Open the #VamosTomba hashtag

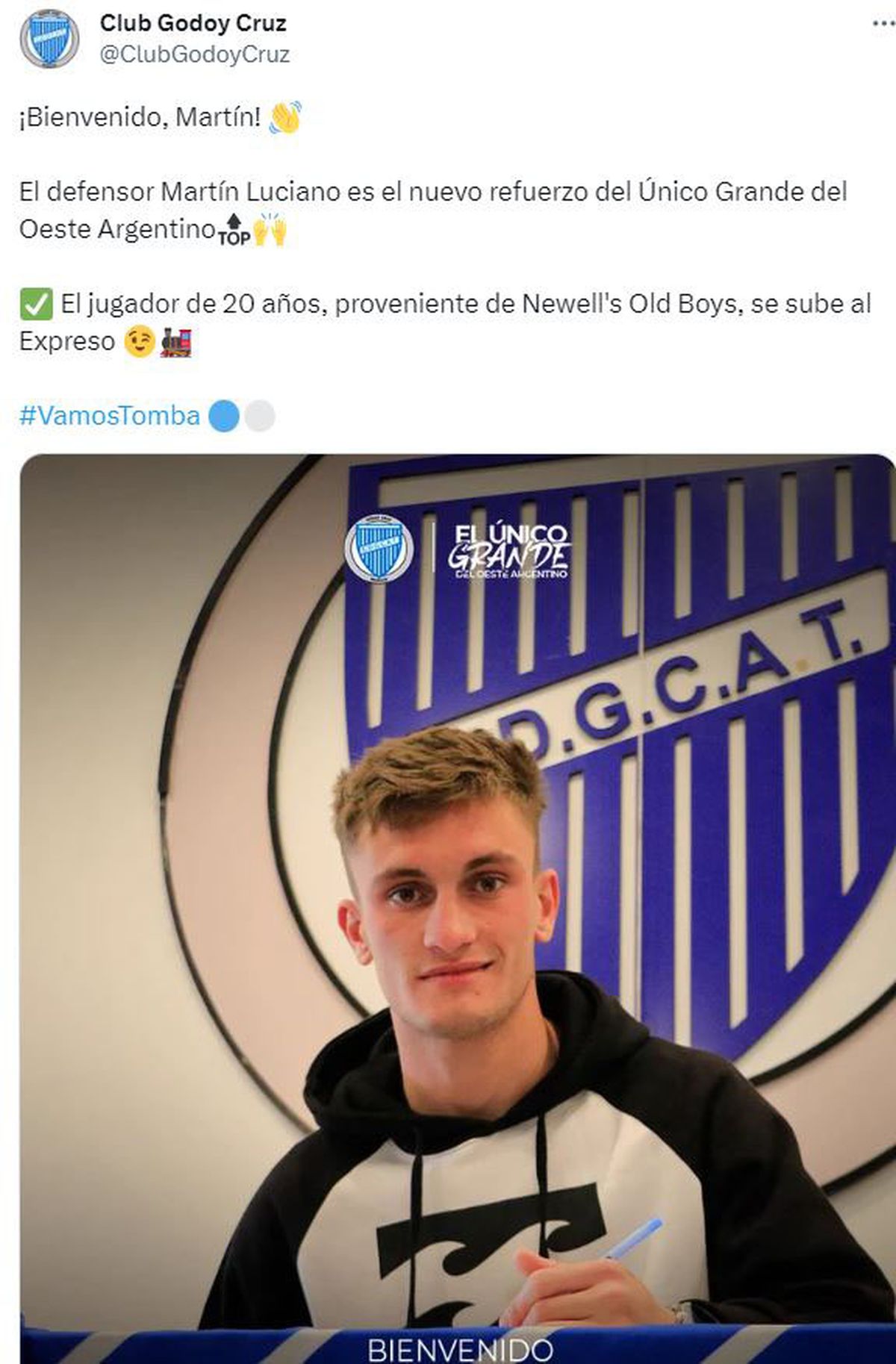(x=110, y=416)
